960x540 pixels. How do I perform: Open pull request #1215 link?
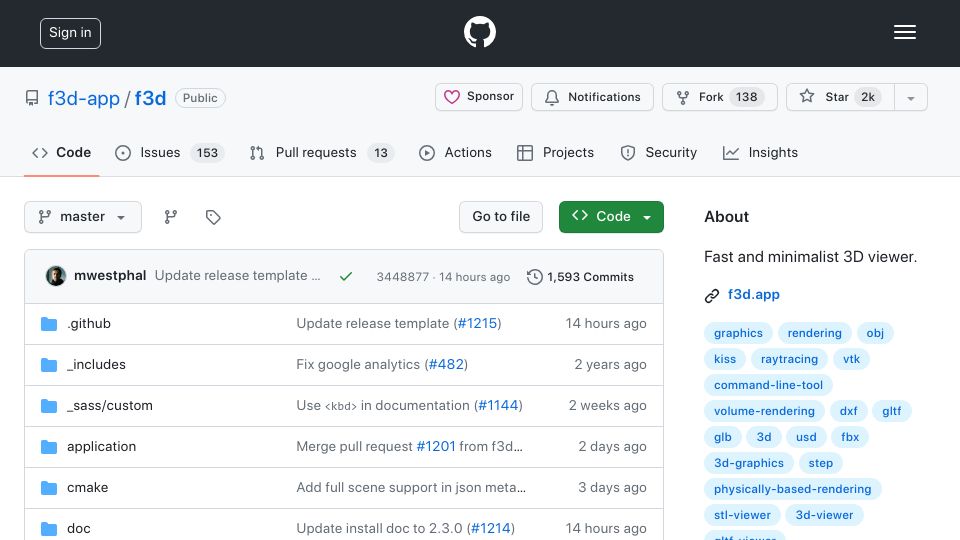point(478,323)
